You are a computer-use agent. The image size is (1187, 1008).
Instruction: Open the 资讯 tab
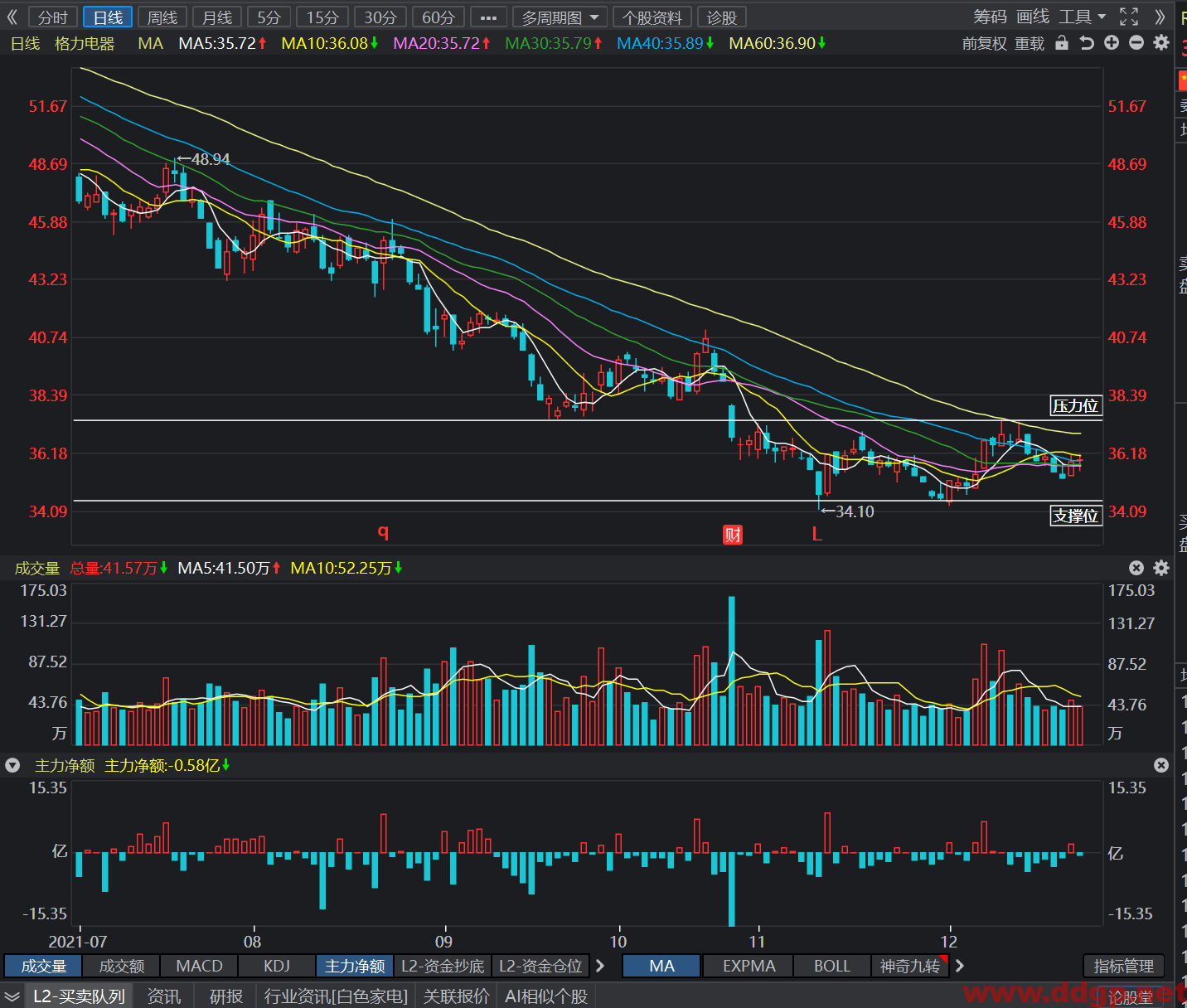(163, 996)
